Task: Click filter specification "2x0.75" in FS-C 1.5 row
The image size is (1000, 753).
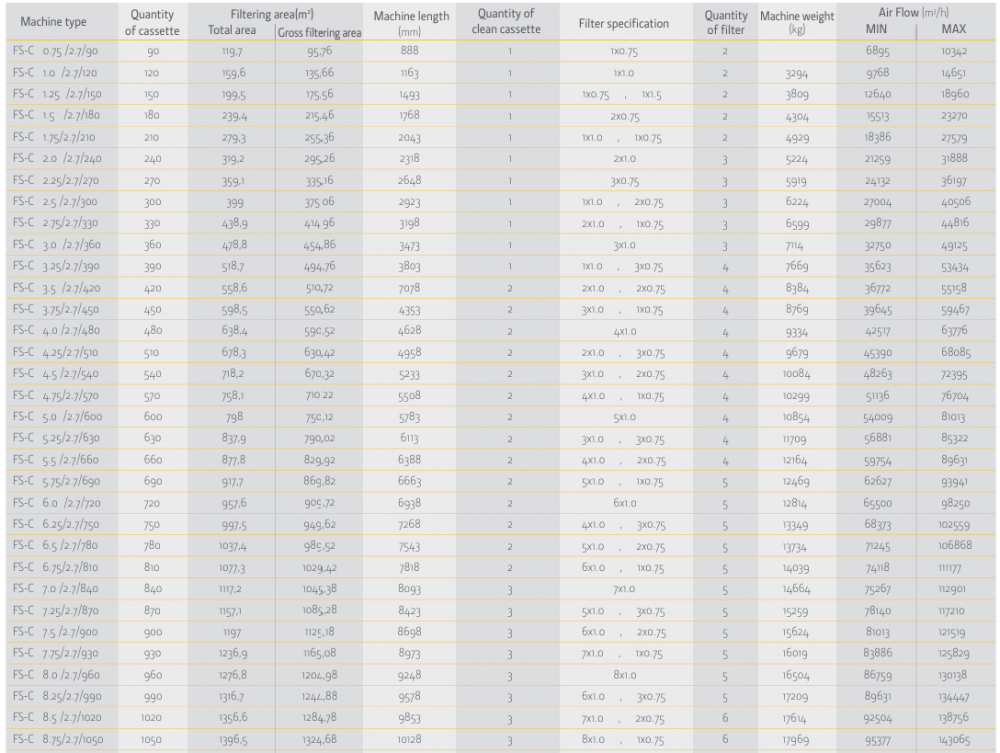Action: (624, 116)
